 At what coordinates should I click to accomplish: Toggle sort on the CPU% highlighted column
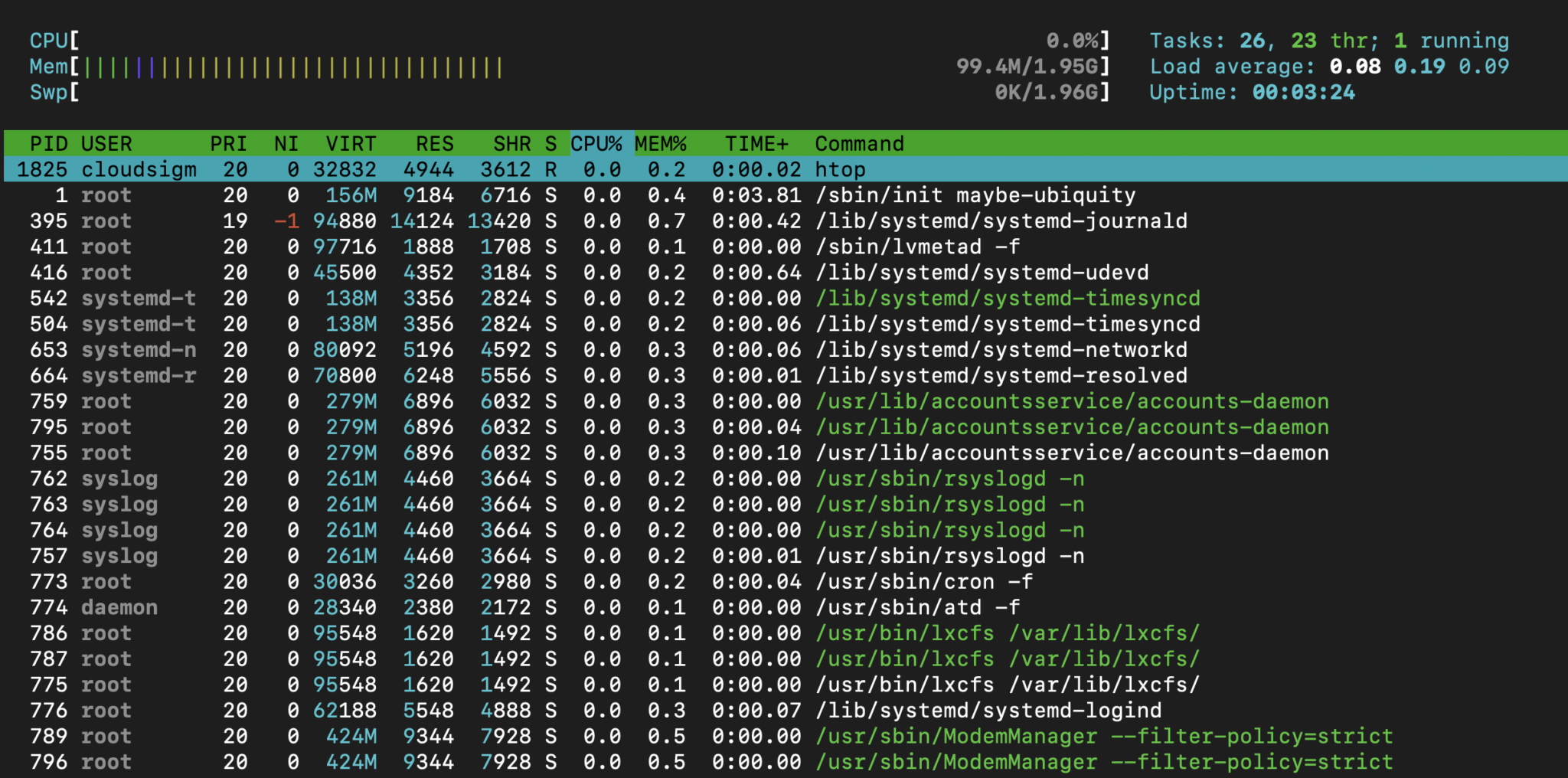(598, 143)
